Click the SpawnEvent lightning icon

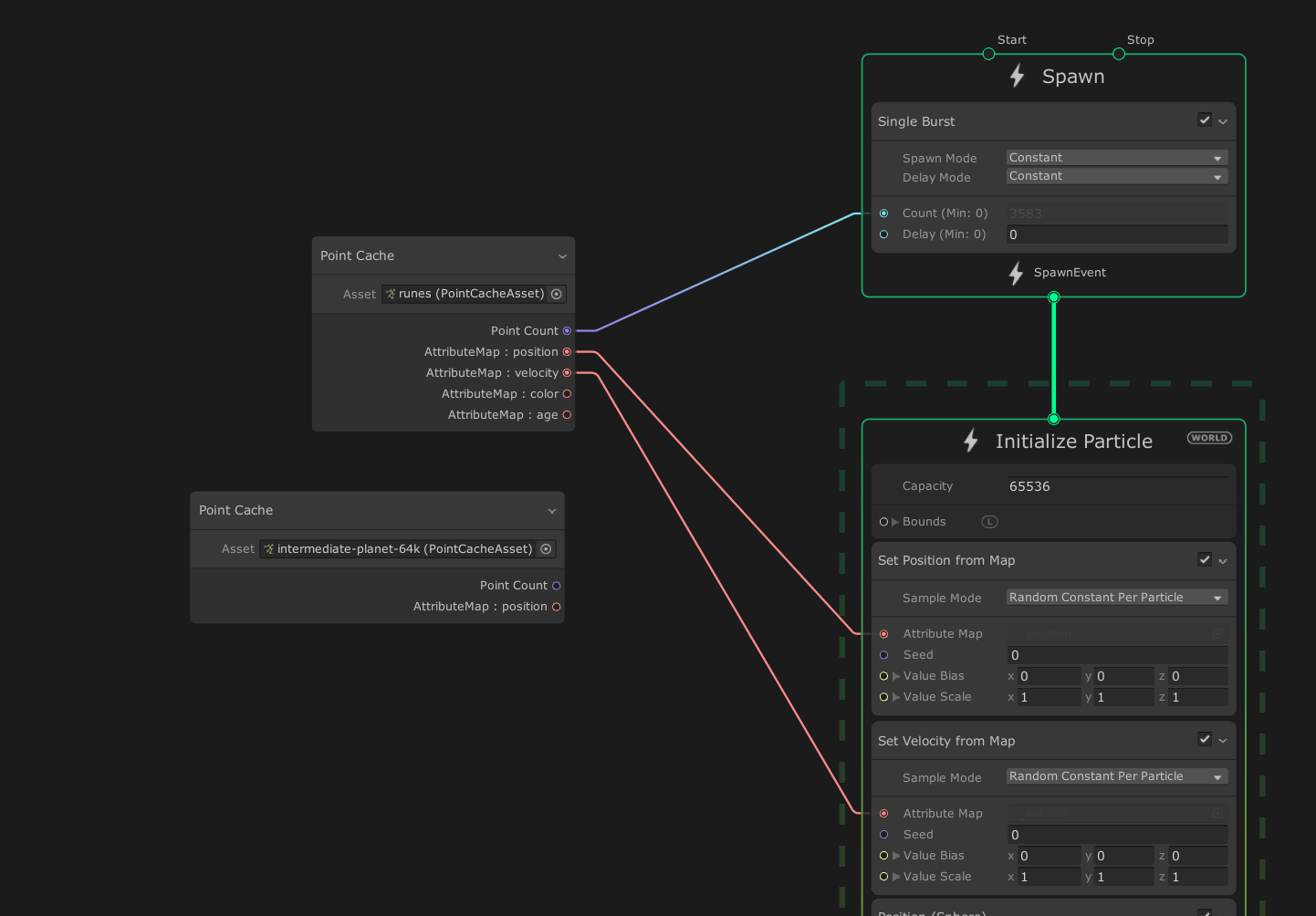[x=1016, y=272]
